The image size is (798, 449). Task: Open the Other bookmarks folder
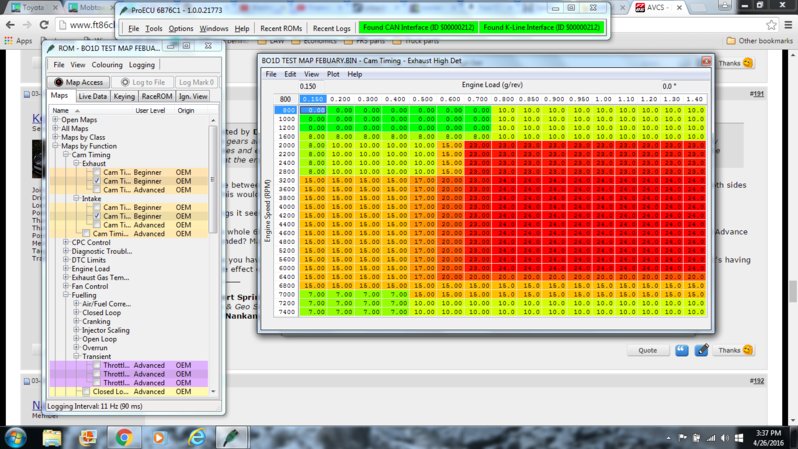click(760, 41)
